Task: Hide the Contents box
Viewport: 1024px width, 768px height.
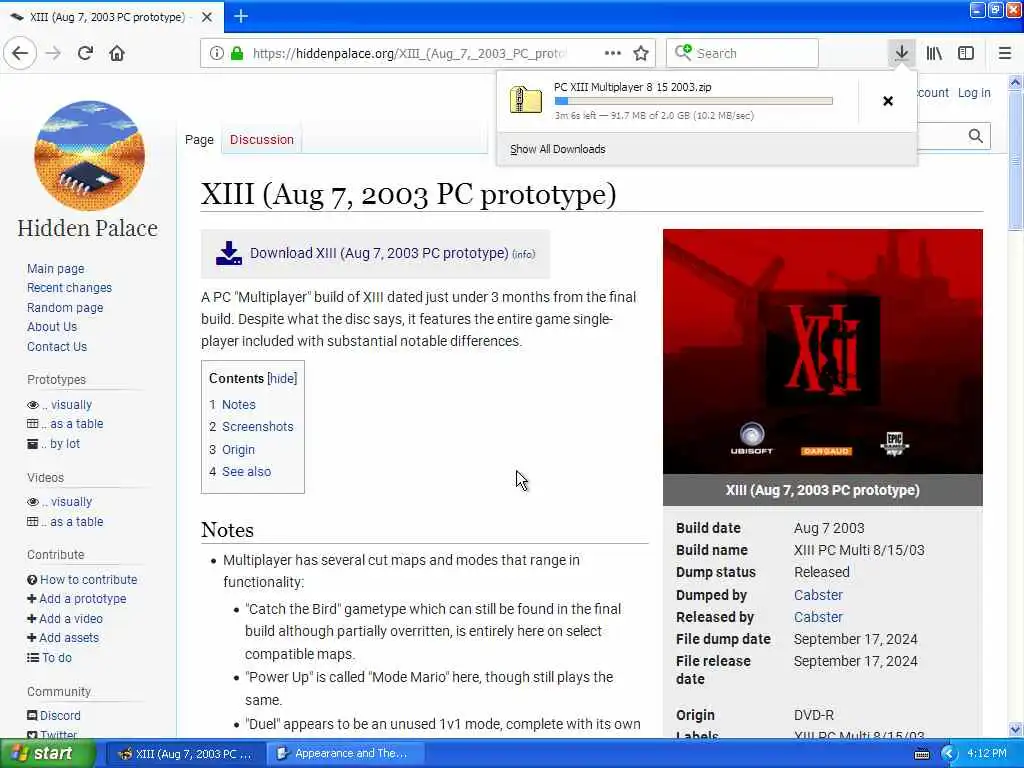Action: 282,379
